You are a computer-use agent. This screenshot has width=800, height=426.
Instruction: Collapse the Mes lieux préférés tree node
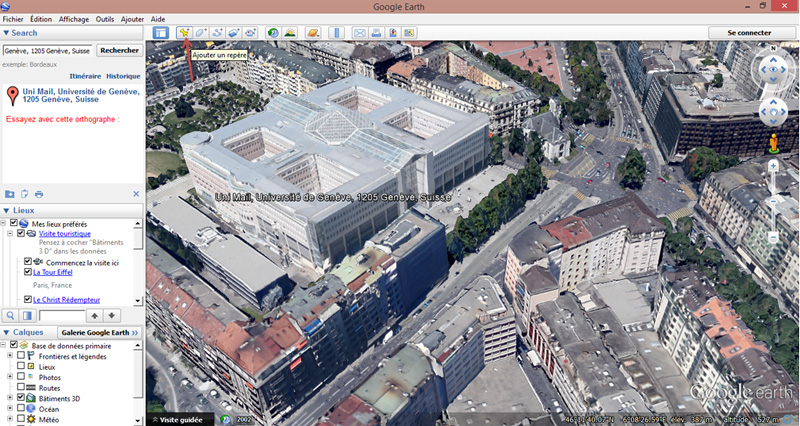pos(3,223)
